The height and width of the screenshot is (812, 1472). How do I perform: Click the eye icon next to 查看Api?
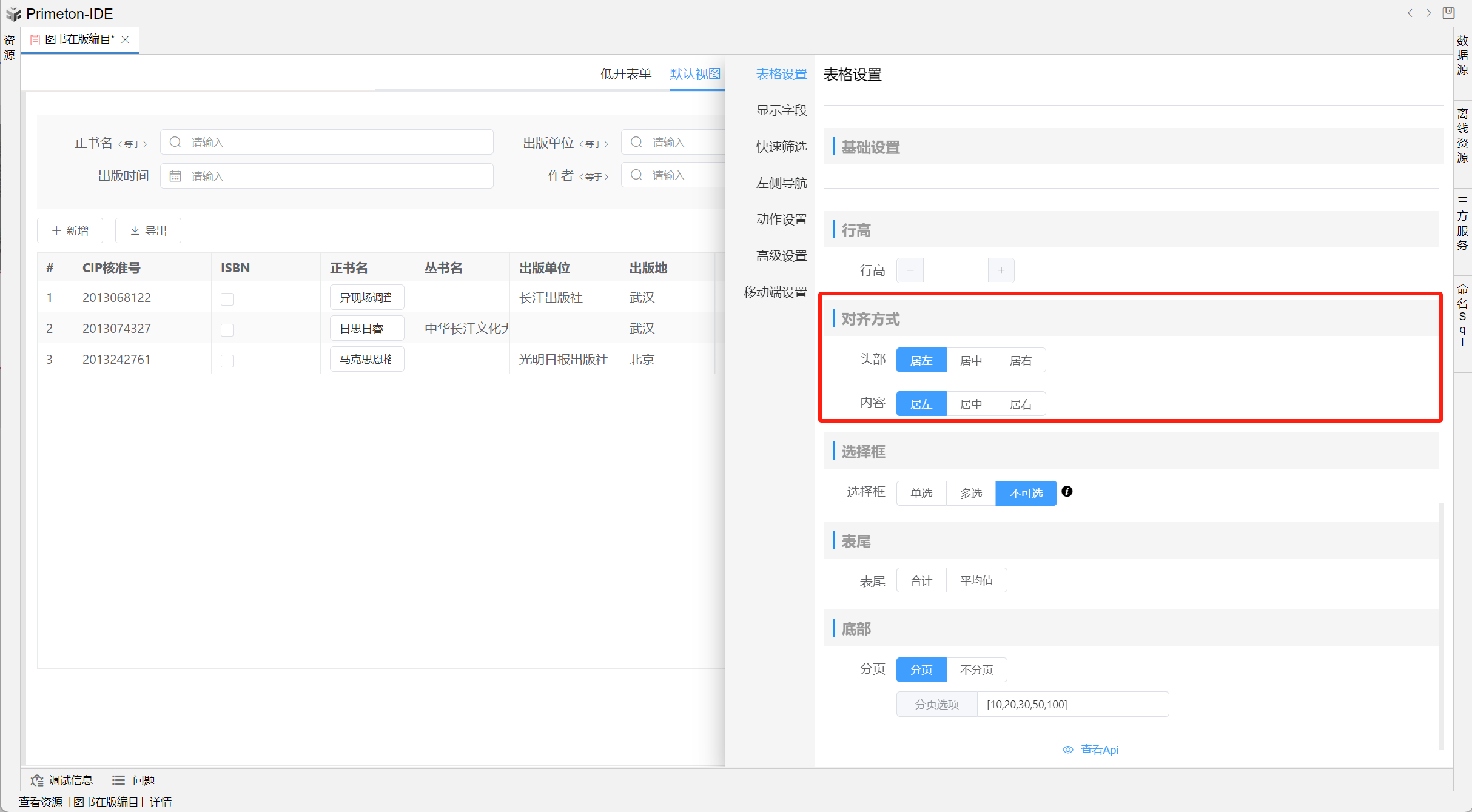[1067, 750]
